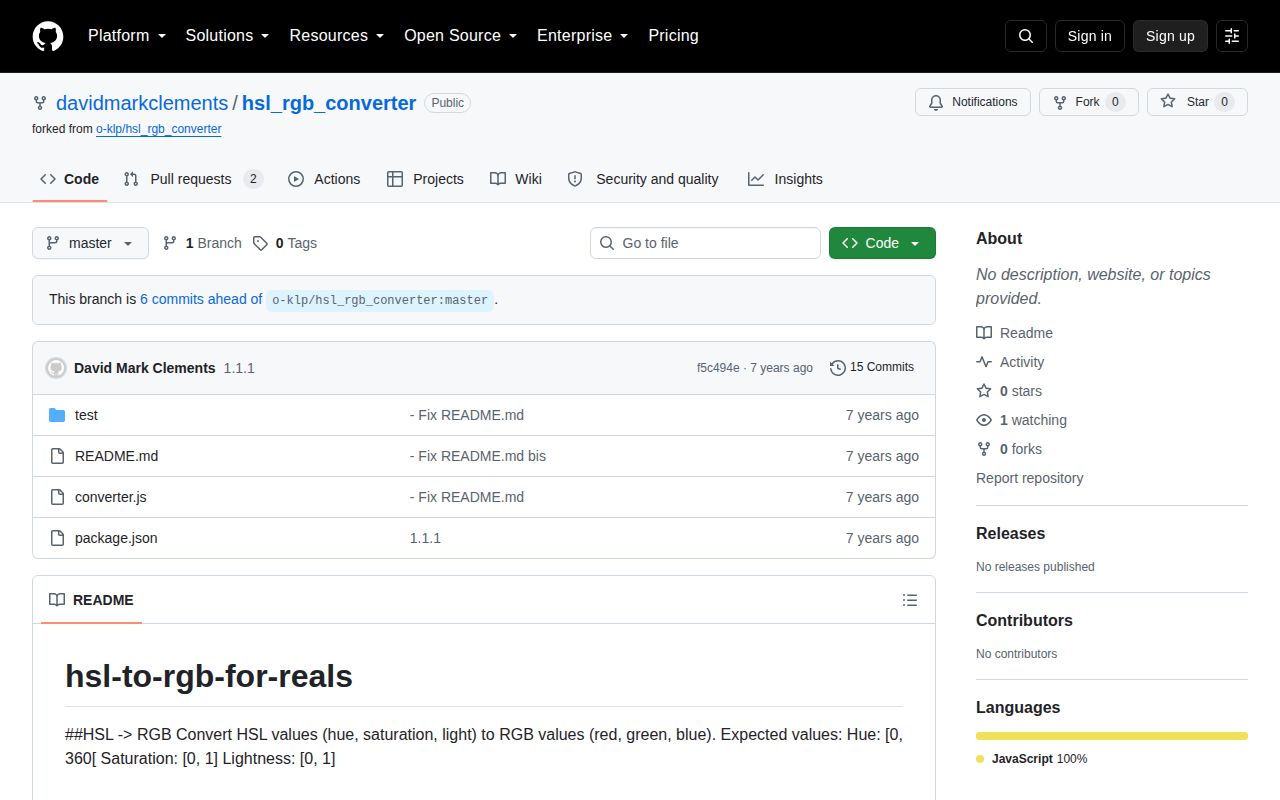Open the master branch selector

tap(90, 243)
